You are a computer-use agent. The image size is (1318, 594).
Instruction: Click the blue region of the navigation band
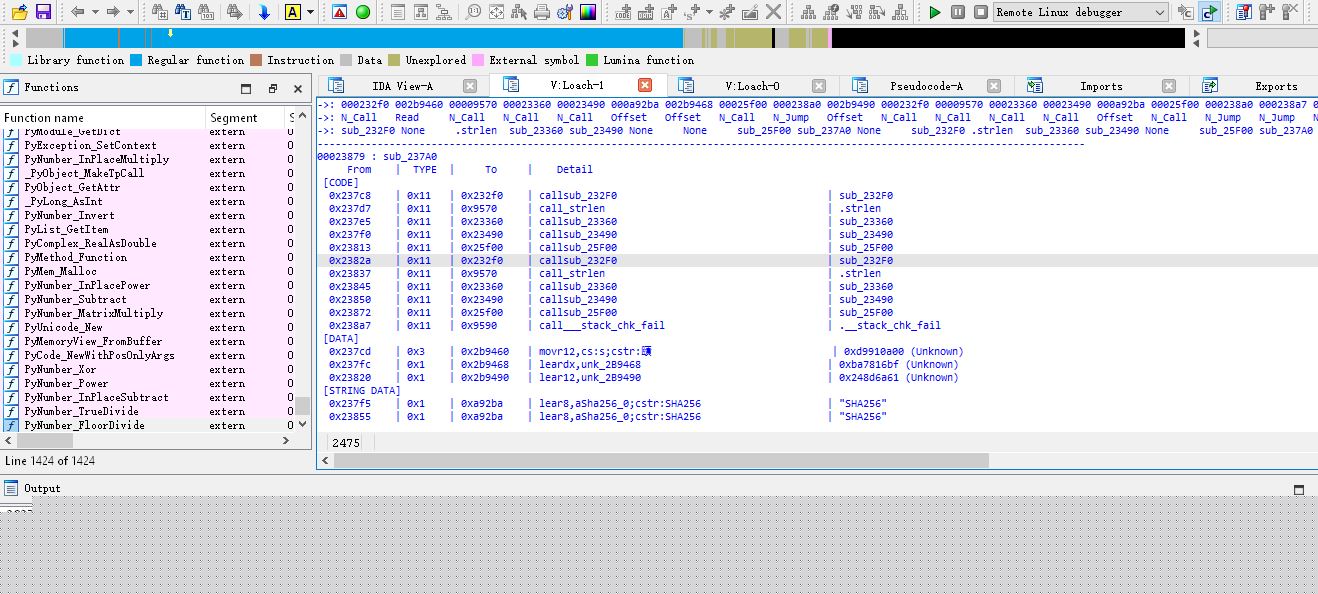tap(374, 38)
